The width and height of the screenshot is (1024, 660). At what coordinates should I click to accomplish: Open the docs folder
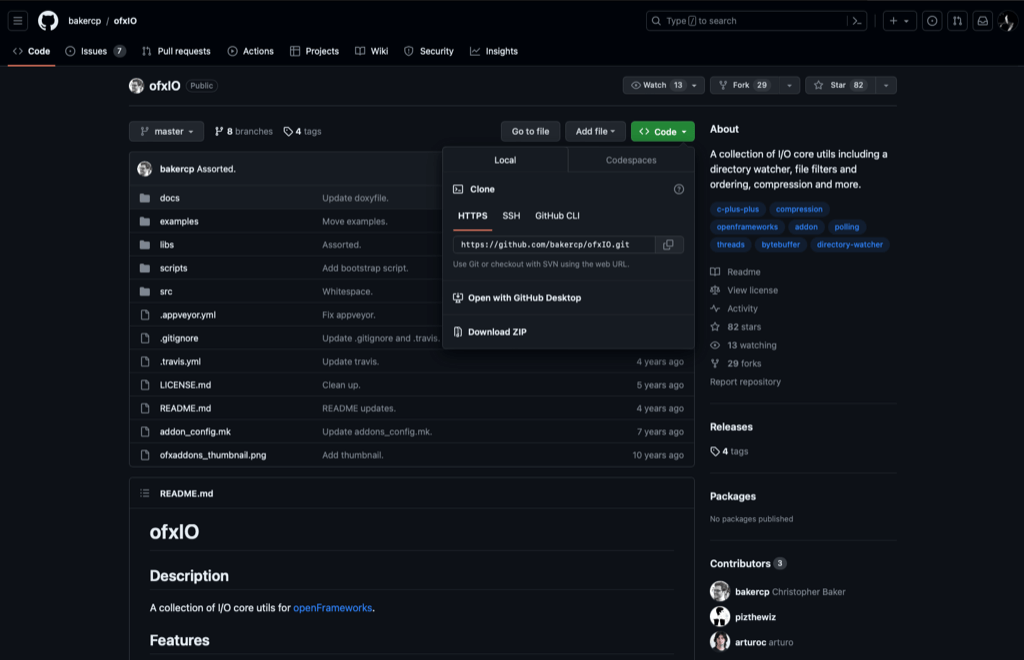pos(170,198)
